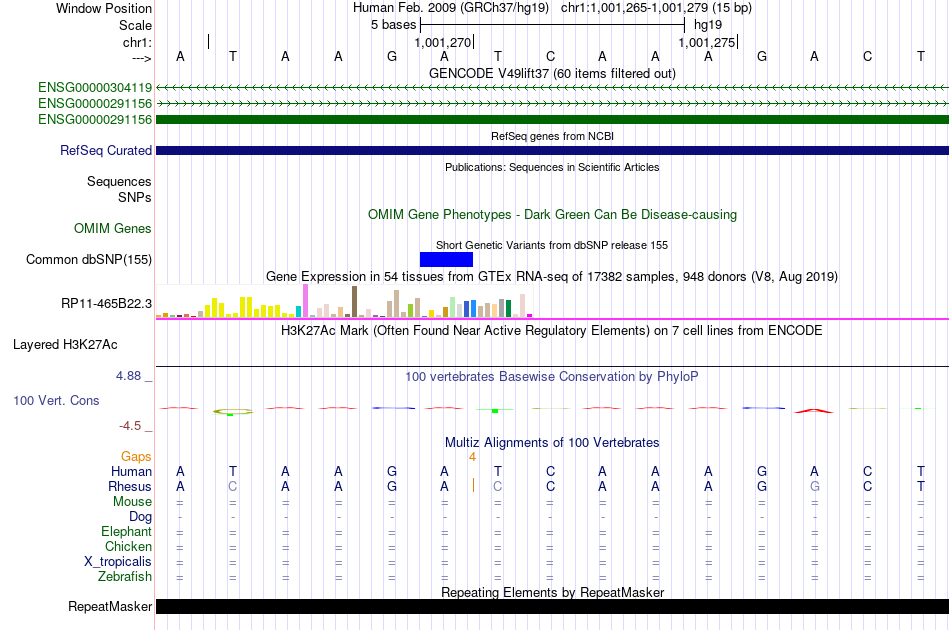Viewport: 950px width, 630px height.
Task: Select the X_tropicalis species label
Action: (x=118, y=562)
